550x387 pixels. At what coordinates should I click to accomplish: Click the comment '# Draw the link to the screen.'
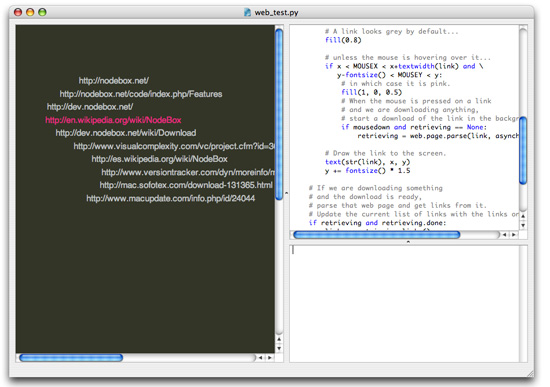pyautogui.click(x=385, y=153)
